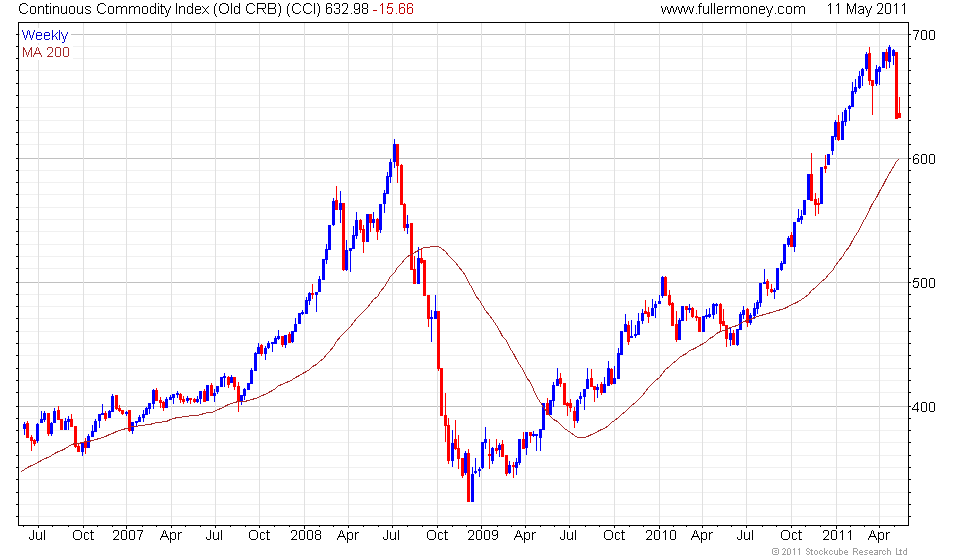Viewport: 960px width, 560px height.
Task: Click the 'Apr' label just after 2007
Action: (x=171, y=536)
